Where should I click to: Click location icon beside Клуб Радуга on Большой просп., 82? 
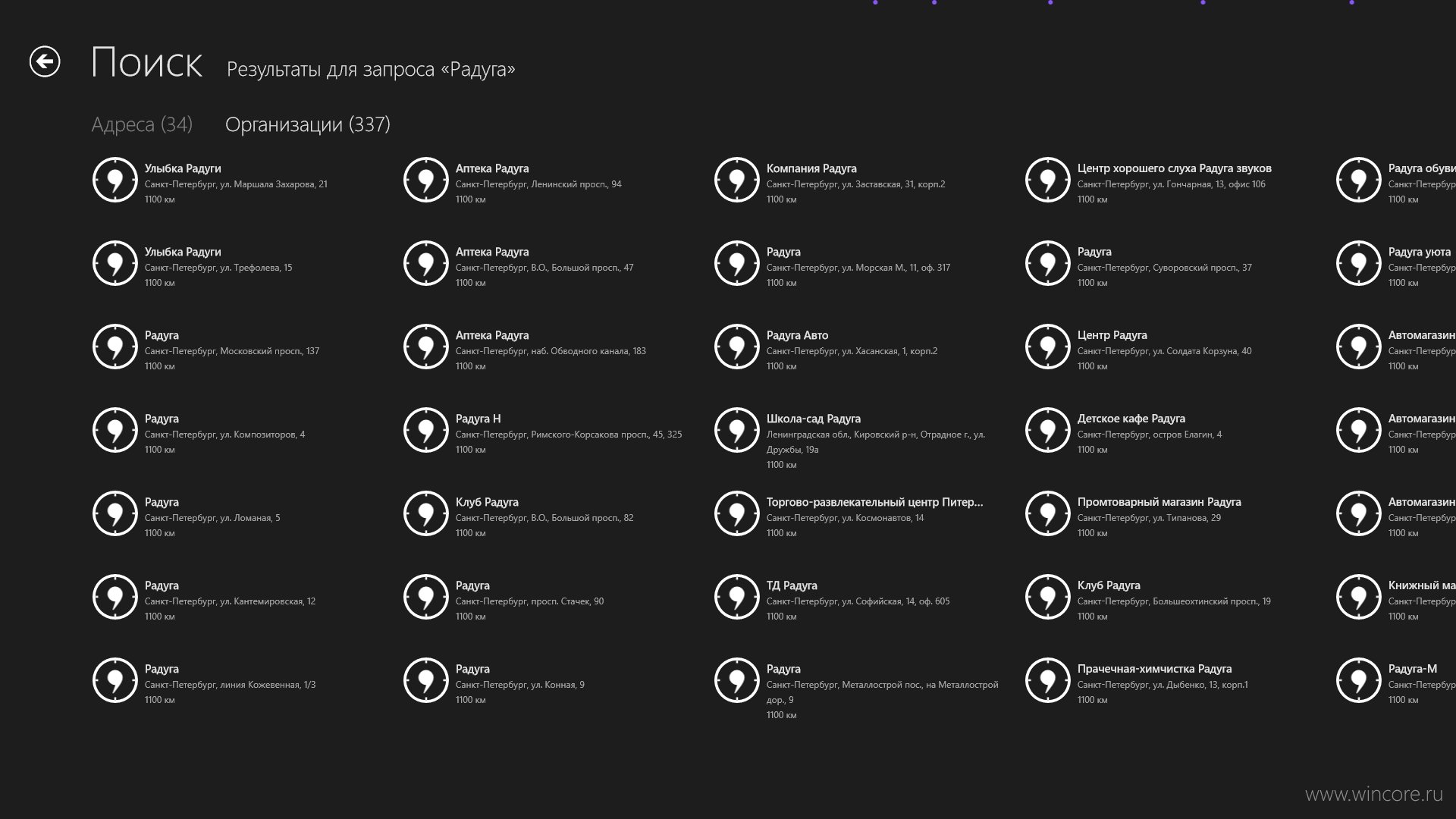pos(425,513)
